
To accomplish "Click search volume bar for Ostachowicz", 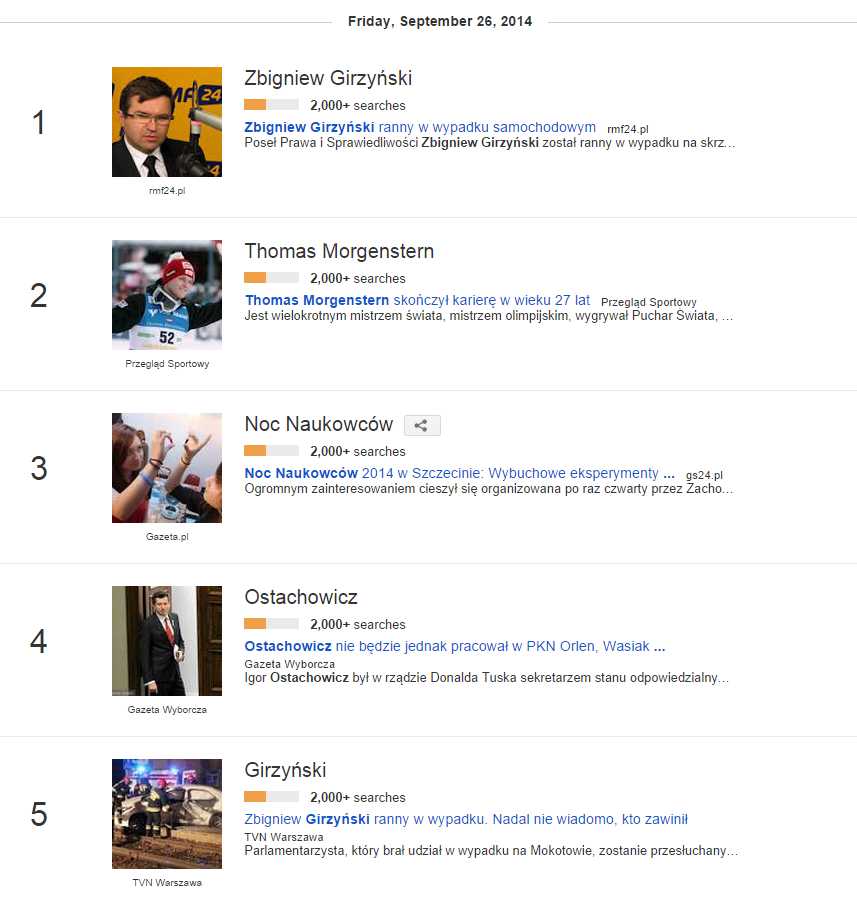I will coord(271,624).
